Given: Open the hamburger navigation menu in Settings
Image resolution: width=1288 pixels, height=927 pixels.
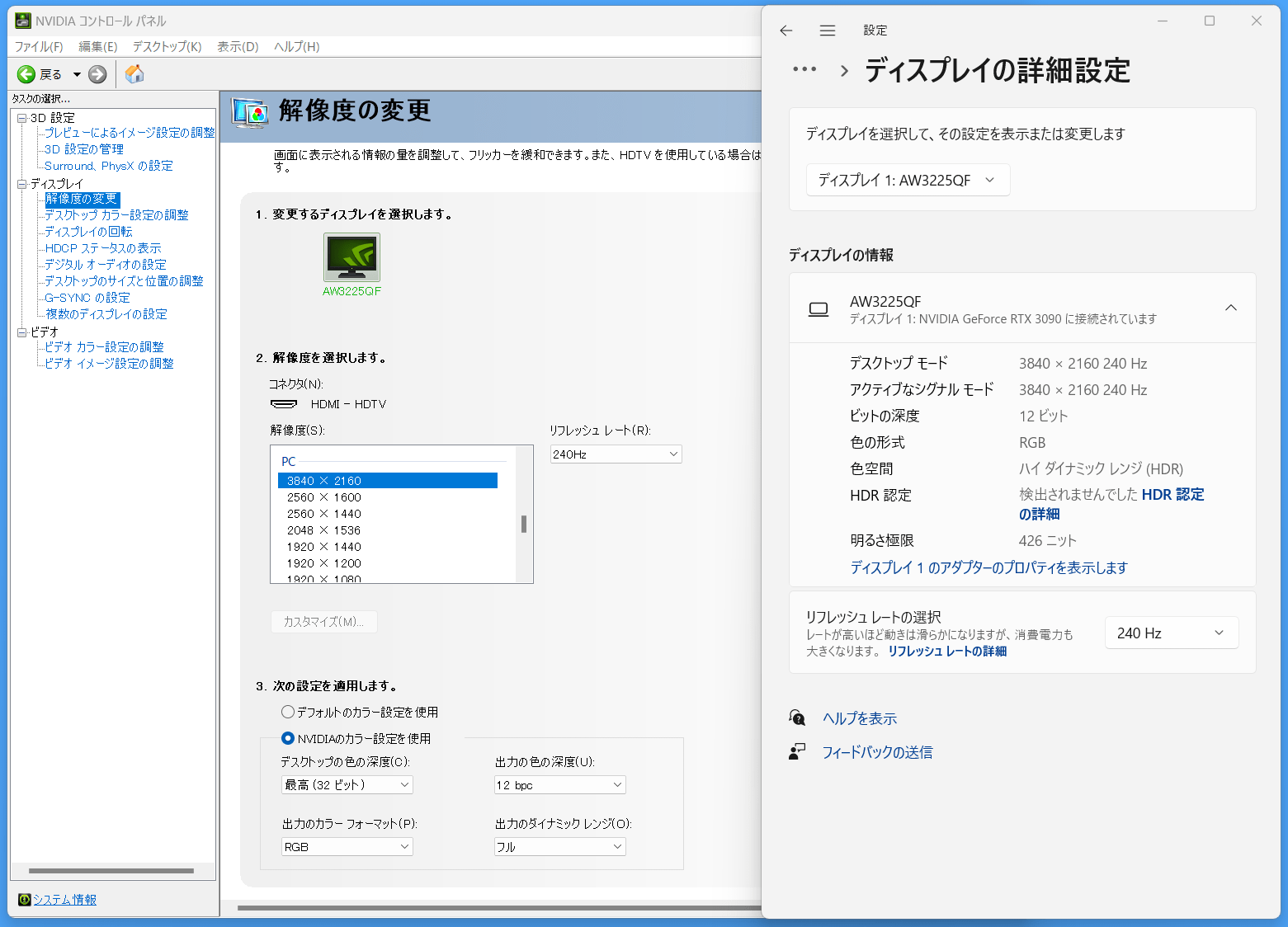Looking at the screenshot, I should pos(828,31).
